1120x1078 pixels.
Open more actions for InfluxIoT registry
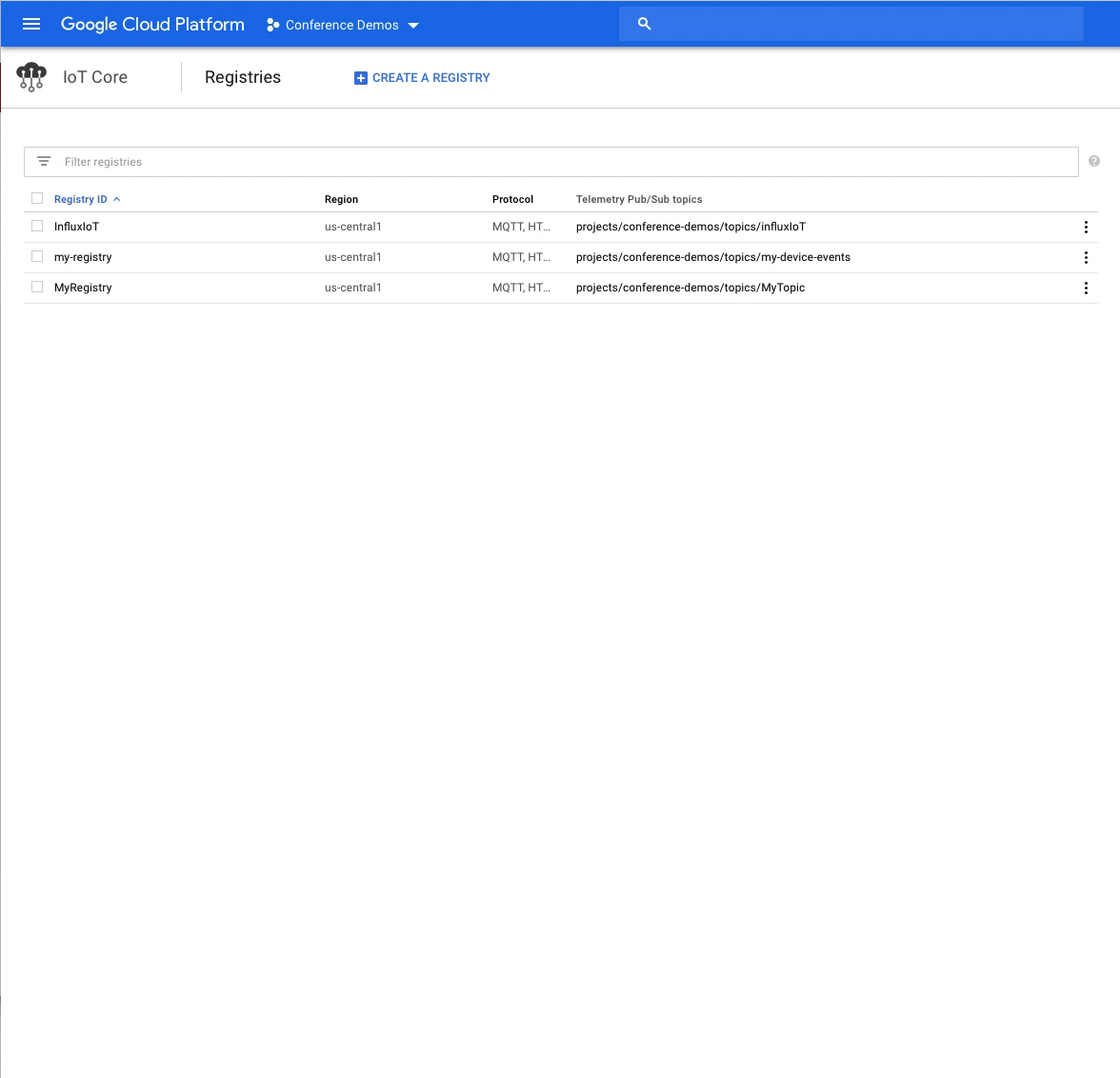(1086, 227)
